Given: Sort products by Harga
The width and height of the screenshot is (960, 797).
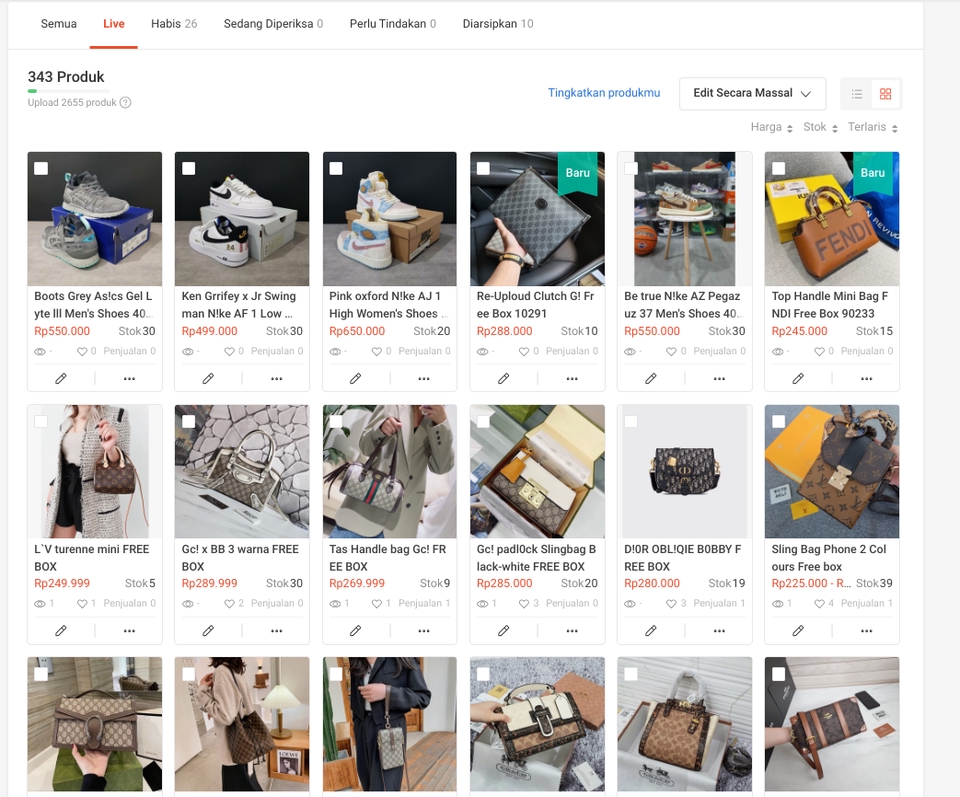Looking at the screenshot, I should pyautogui.click(x=771, y=127).
